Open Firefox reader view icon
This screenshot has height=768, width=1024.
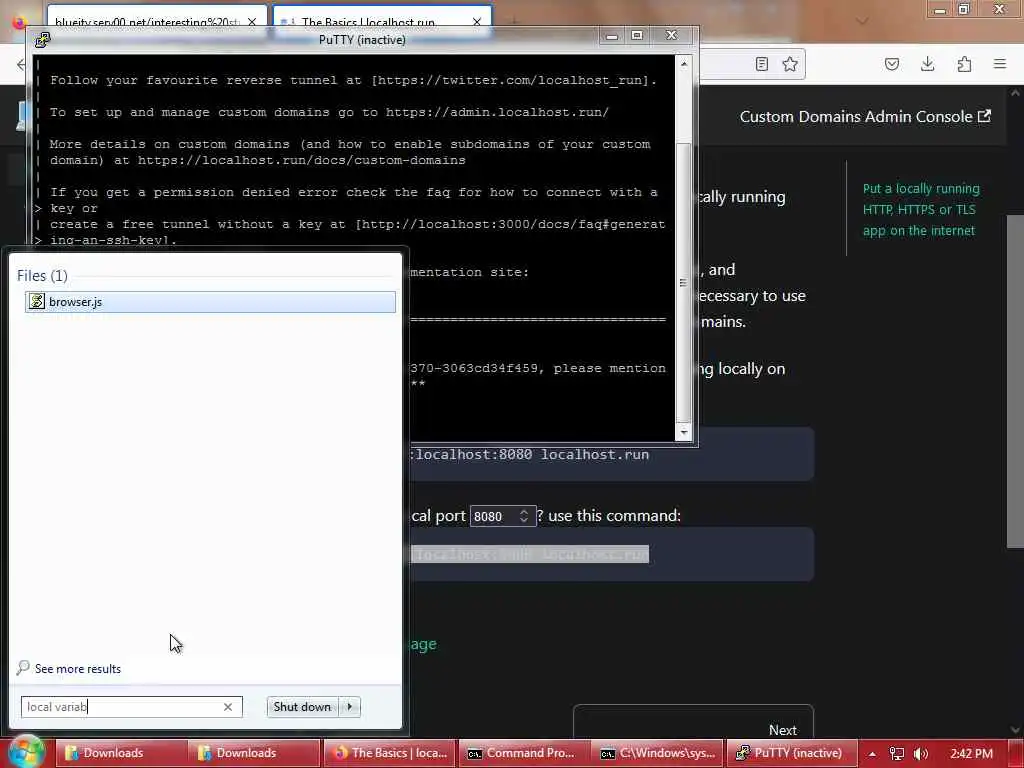click(761, 64)
